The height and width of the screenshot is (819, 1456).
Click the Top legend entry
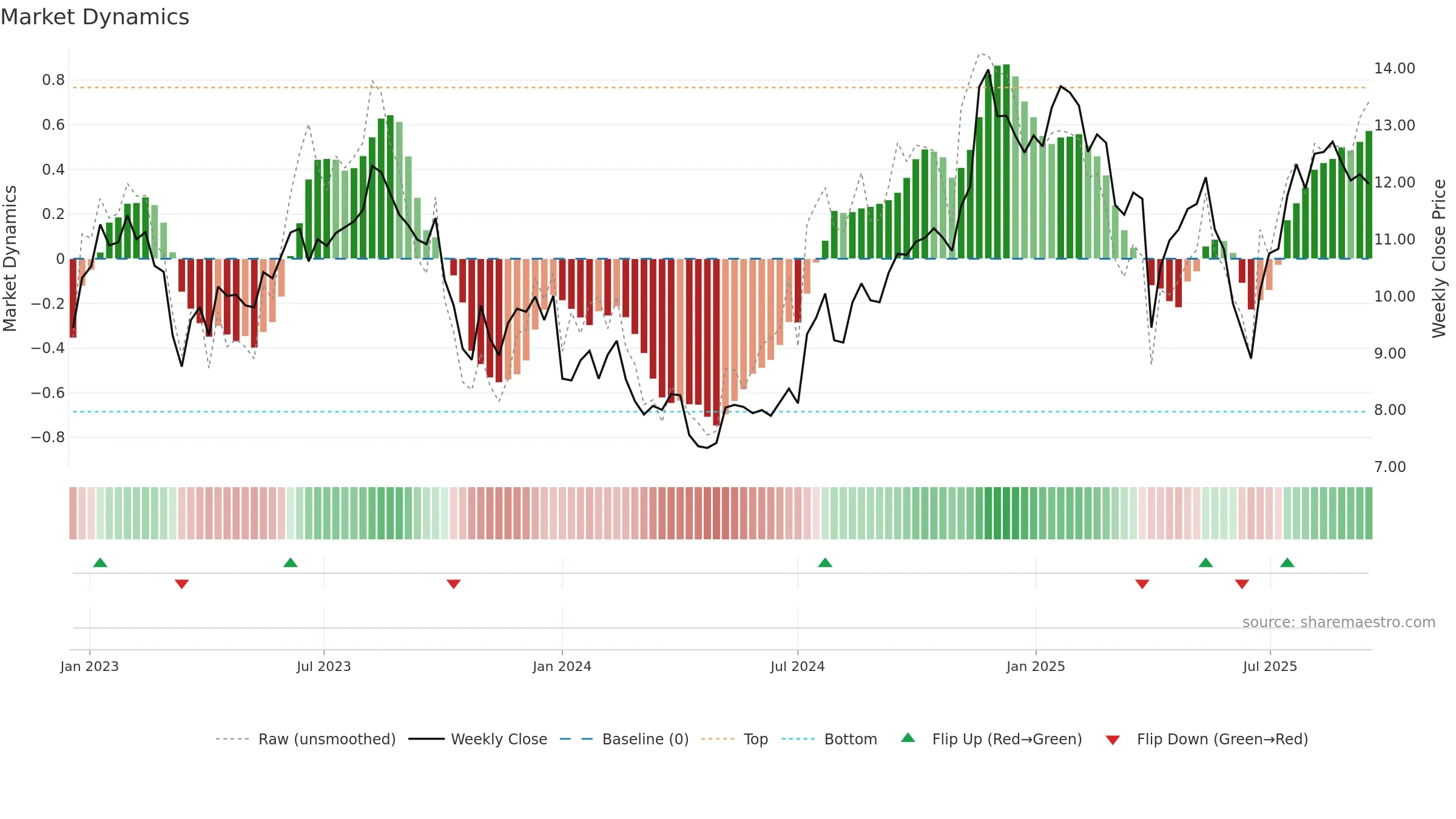coord(735,739)
